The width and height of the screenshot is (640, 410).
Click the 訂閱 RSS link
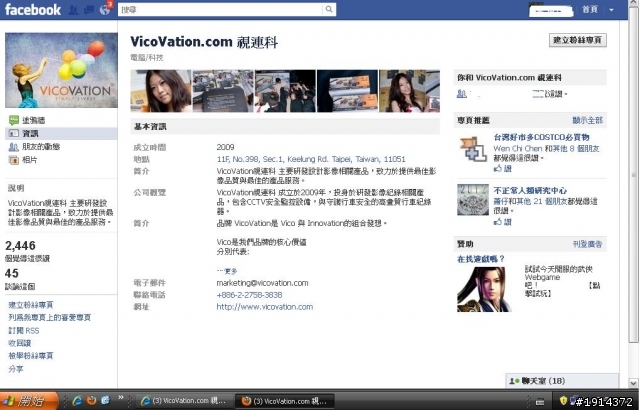point(24,330)
